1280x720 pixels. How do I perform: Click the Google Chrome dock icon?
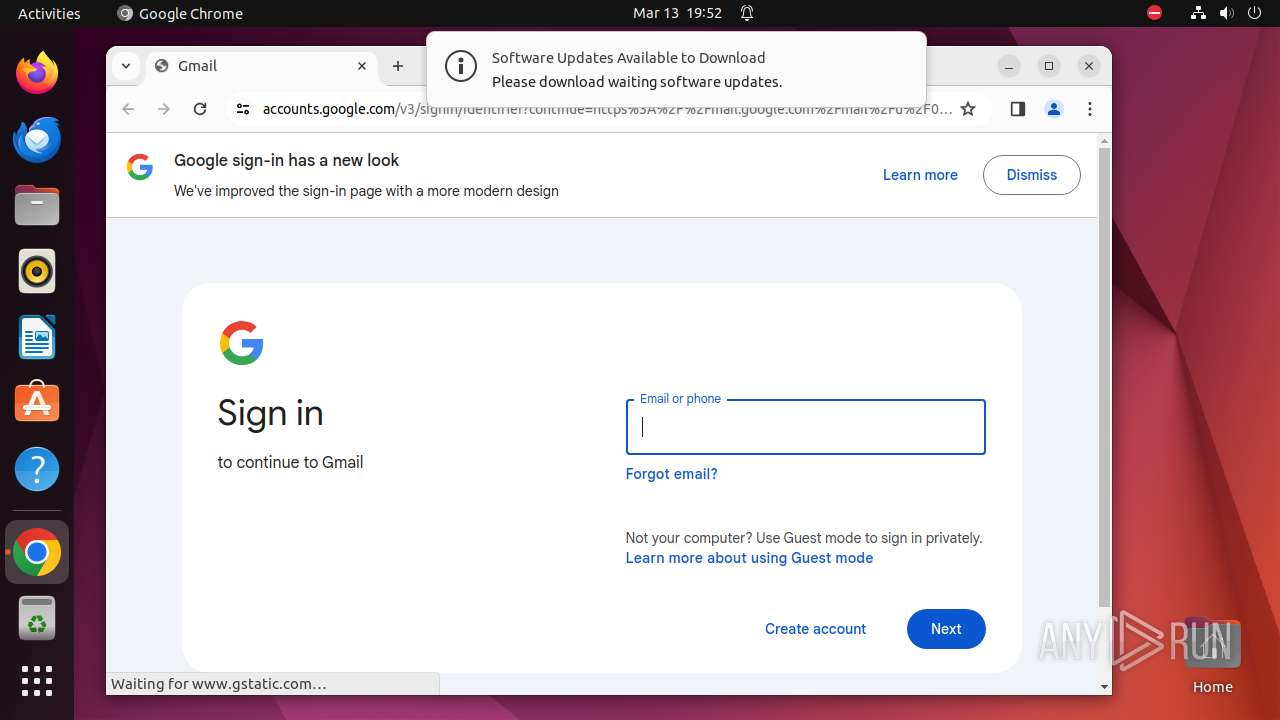[x=37, y=552]
